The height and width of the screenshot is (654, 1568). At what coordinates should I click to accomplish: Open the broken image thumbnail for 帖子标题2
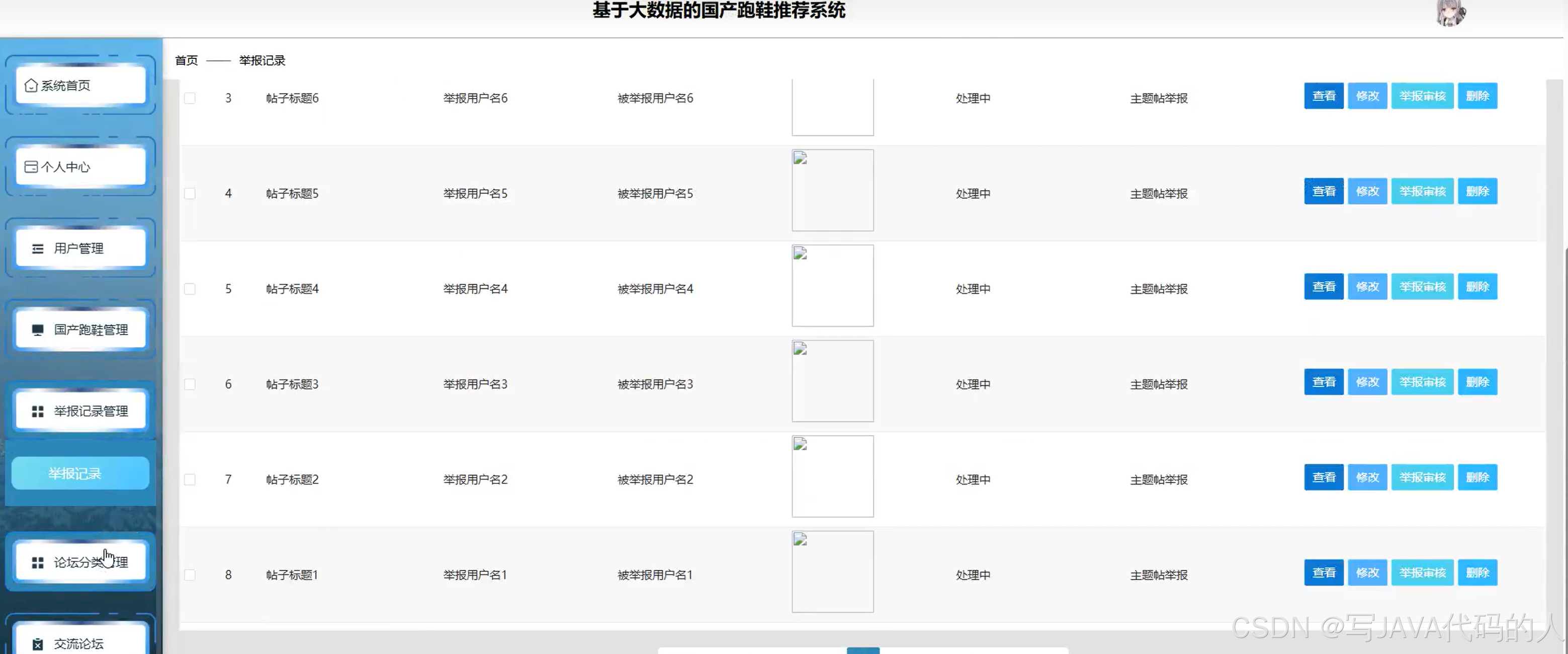[832, 476]
